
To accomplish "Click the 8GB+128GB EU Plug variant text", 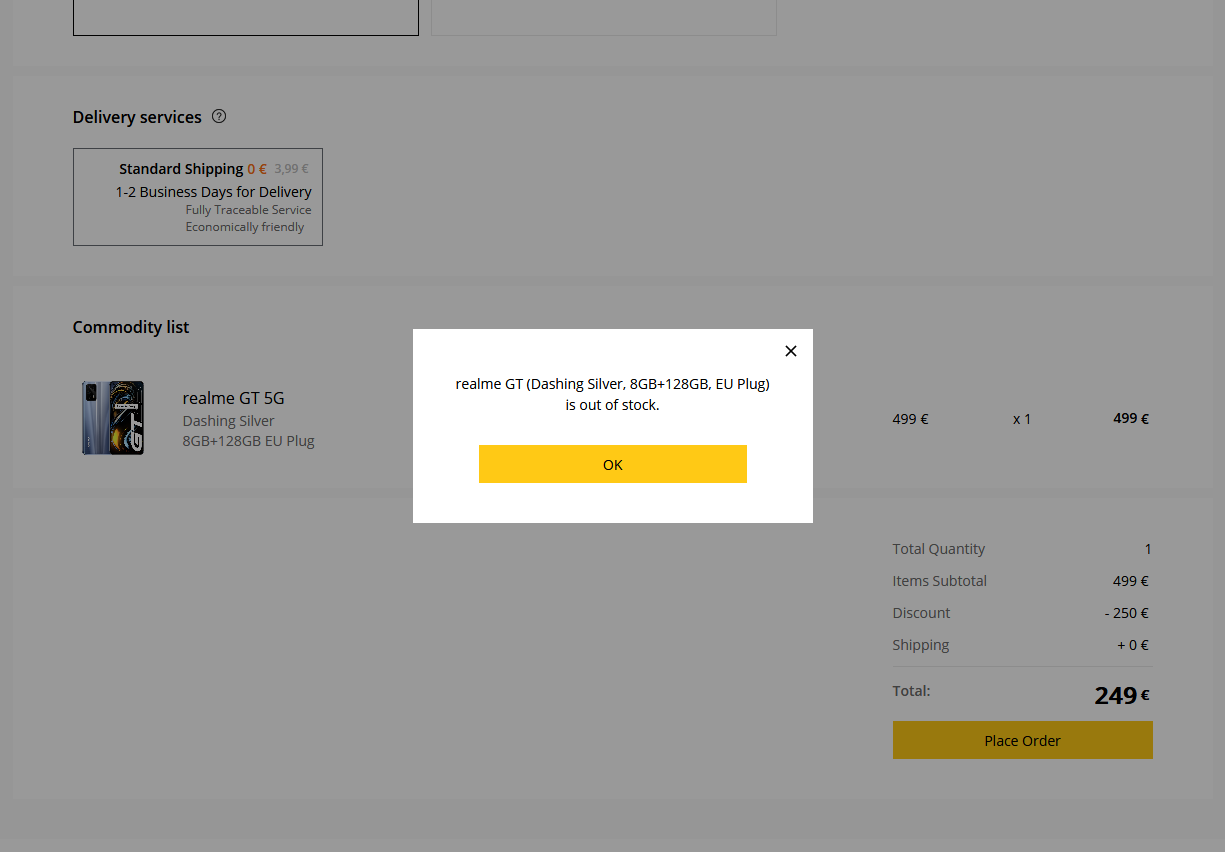I will click(x=248, y=441).
